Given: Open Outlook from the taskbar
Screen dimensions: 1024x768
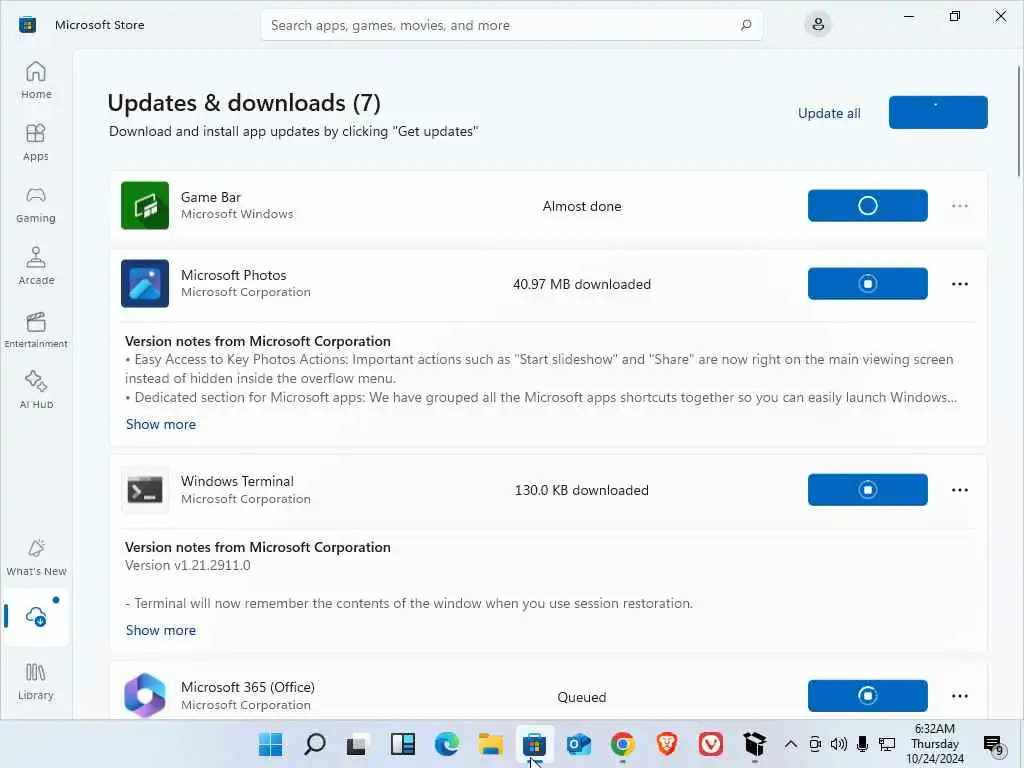Looking at the screenshot, I should [579, 744].
